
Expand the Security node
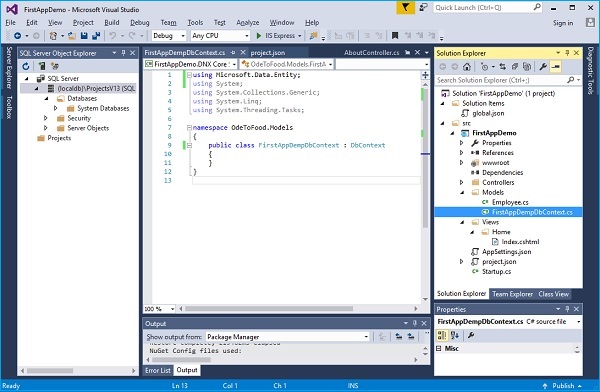pyautogui.click(x=46, y=118)
